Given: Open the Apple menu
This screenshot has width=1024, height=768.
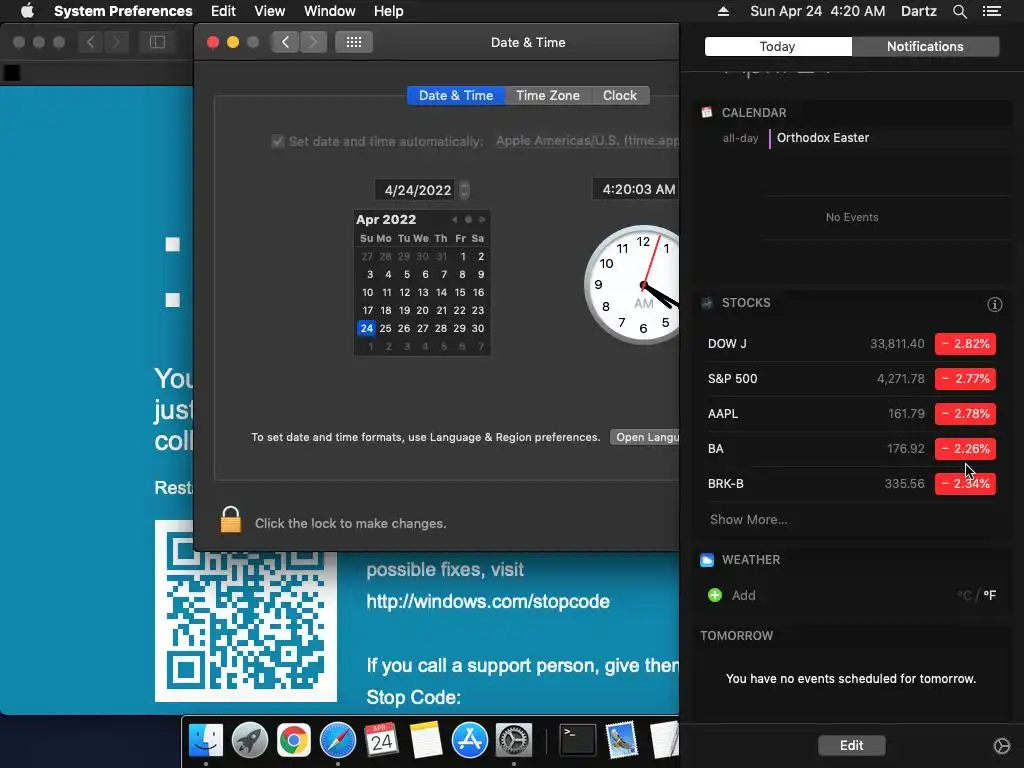Looking at the screenshot, I should (x=27, y=11).
